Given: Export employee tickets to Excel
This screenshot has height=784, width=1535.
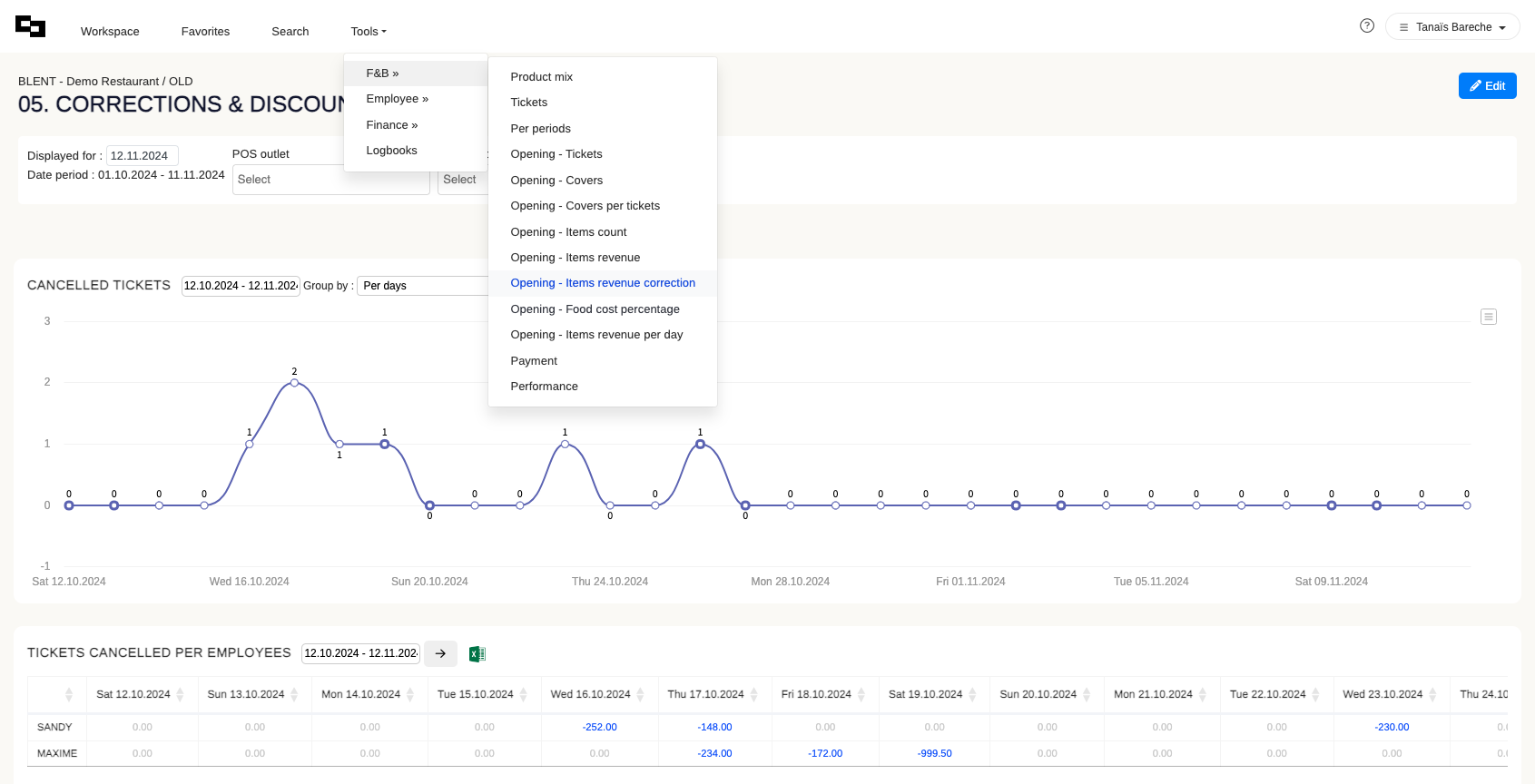Looking at the screenshot, I should coord(477,654).
